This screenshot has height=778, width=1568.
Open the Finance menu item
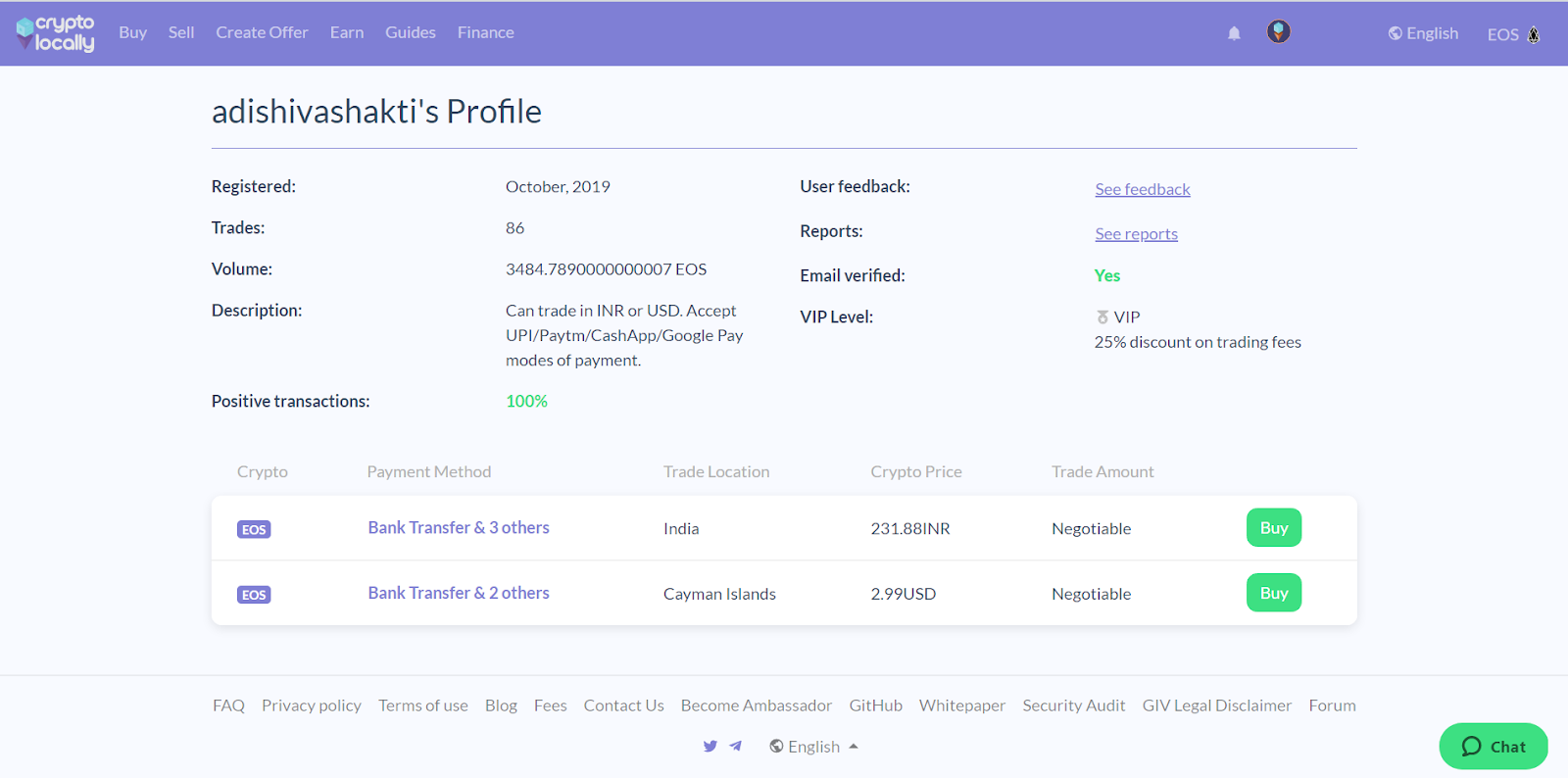[x=486, y=32]
